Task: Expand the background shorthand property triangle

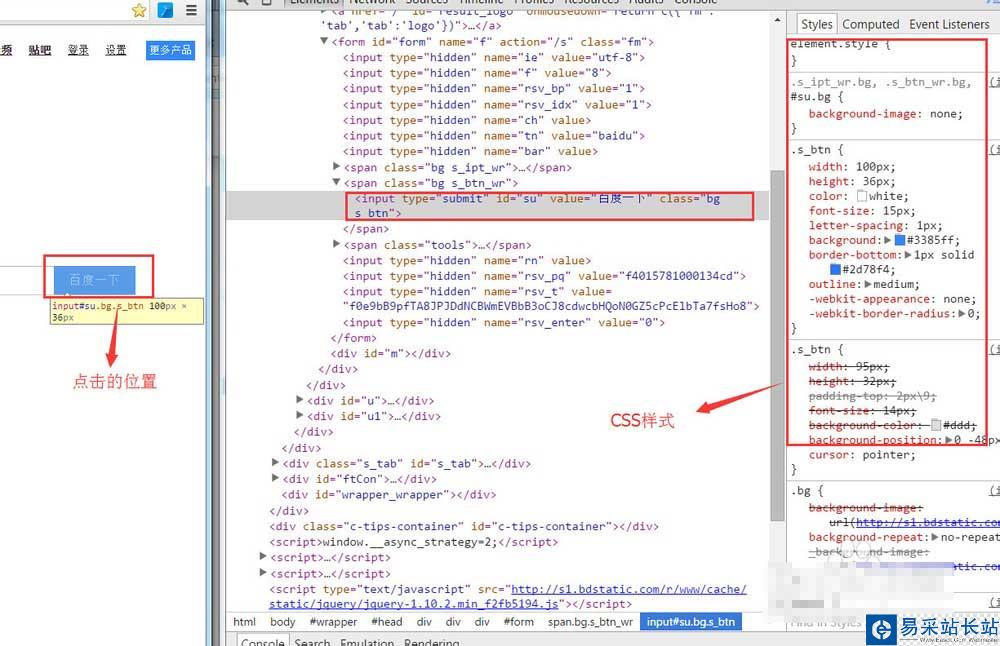Action: (x=887, y=240)
